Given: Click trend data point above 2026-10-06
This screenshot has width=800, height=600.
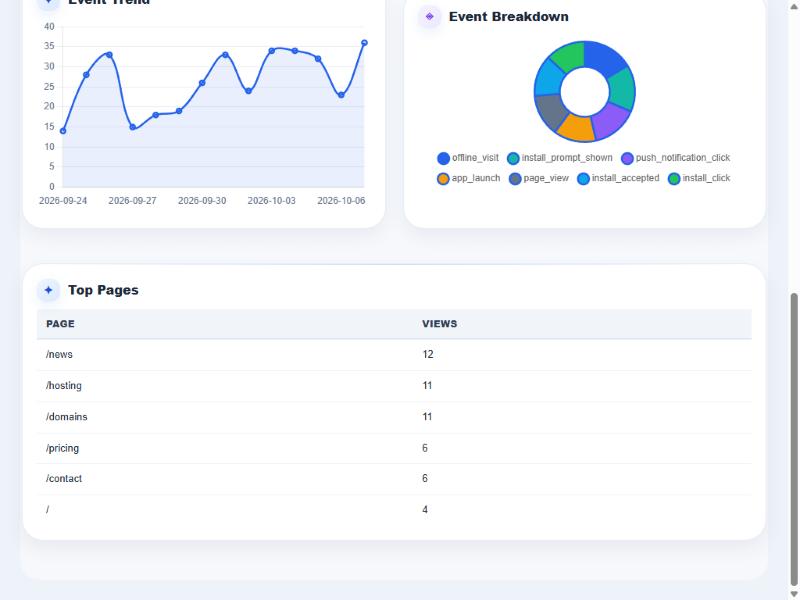Looking at the screenshot, I should pos(341,95).
